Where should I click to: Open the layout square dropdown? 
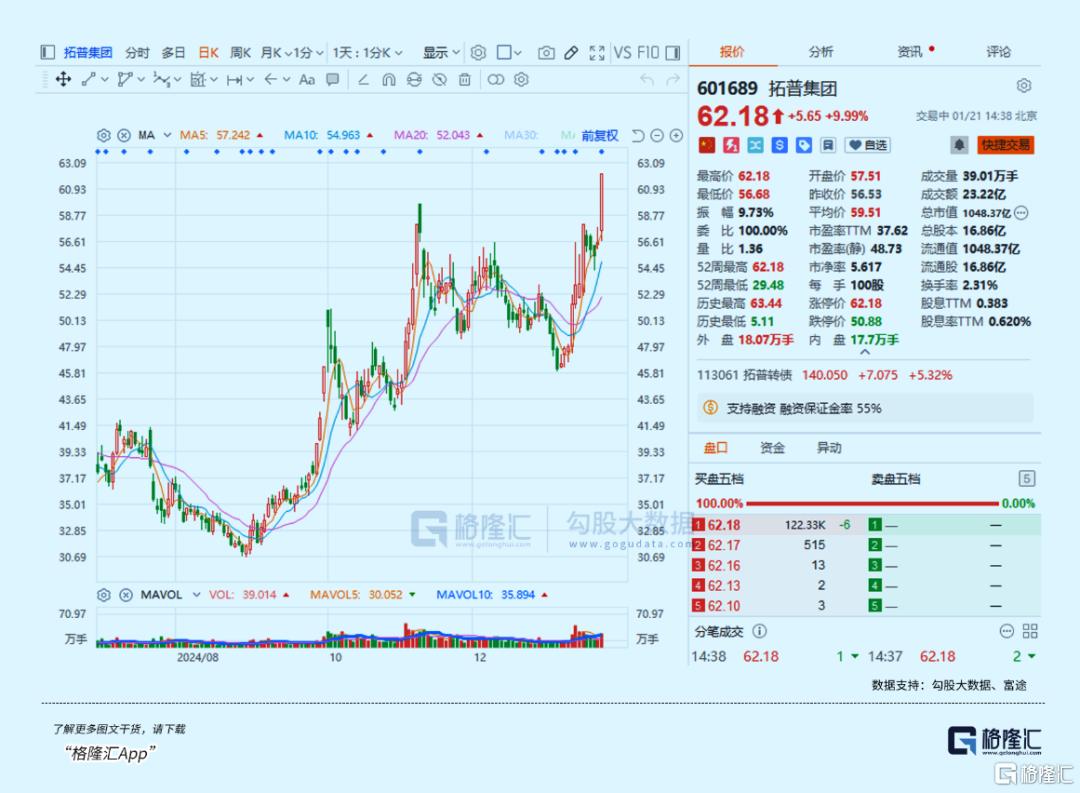[509, 52]
